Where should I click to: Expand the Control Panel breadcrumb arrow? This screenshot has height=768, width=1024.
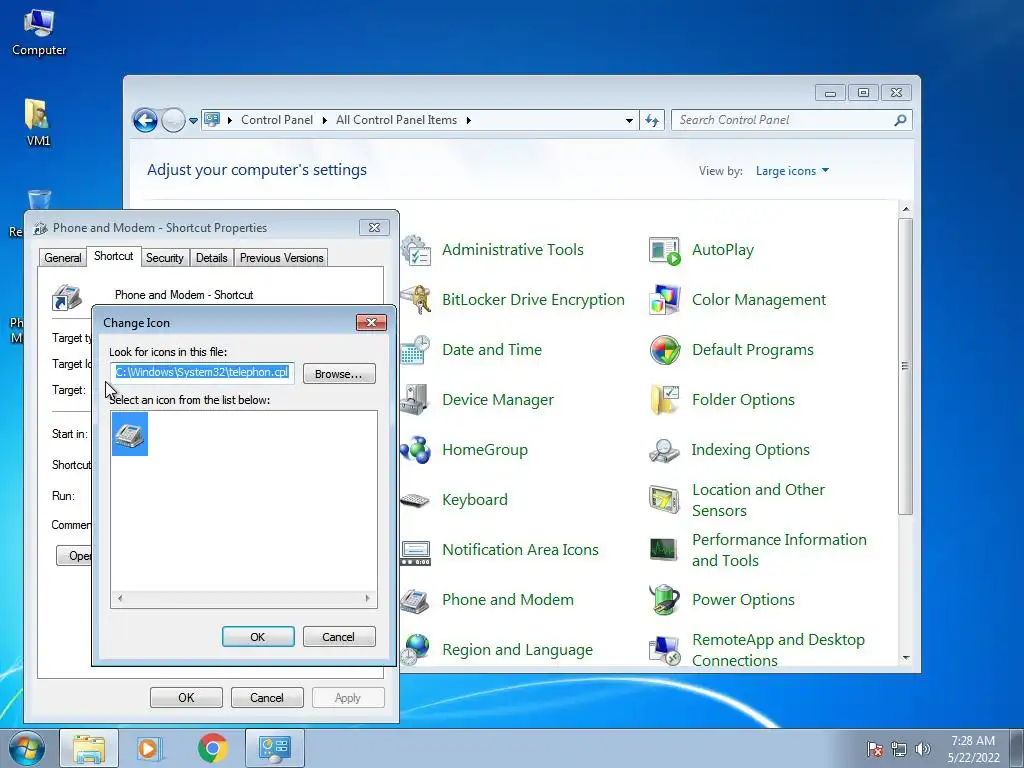click(325, 120)
